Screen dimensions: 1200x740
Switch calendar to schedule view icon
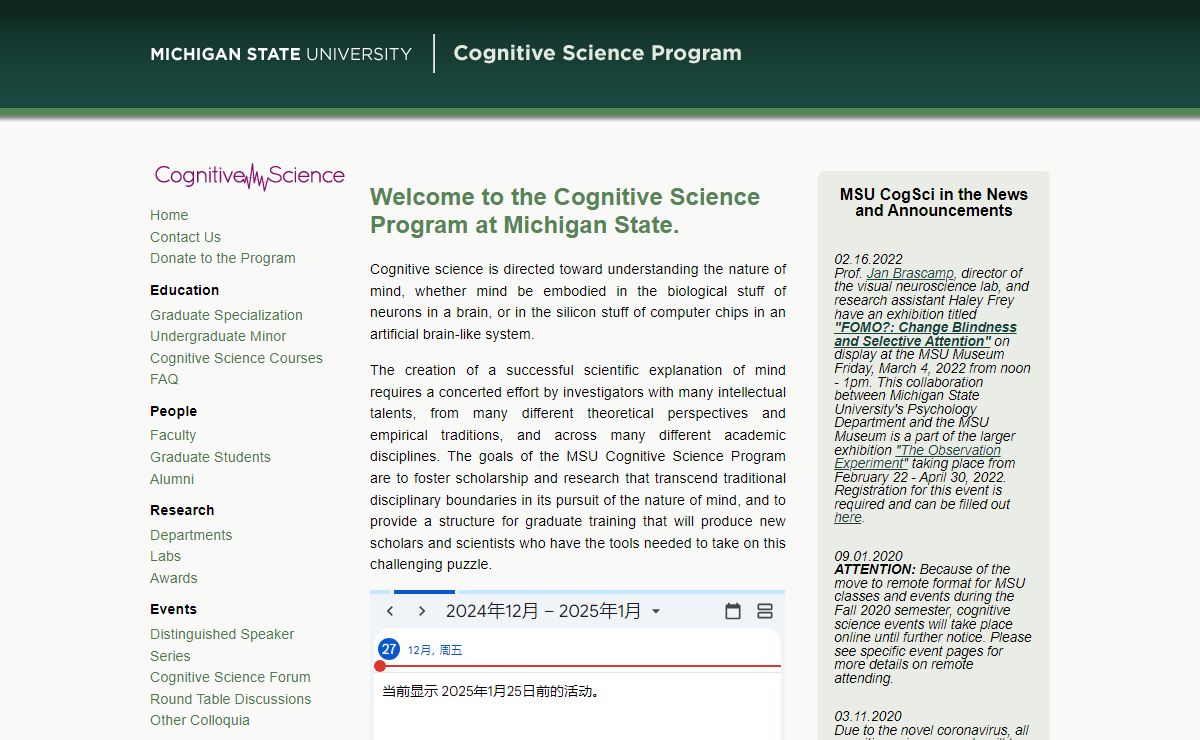[765, 611]
